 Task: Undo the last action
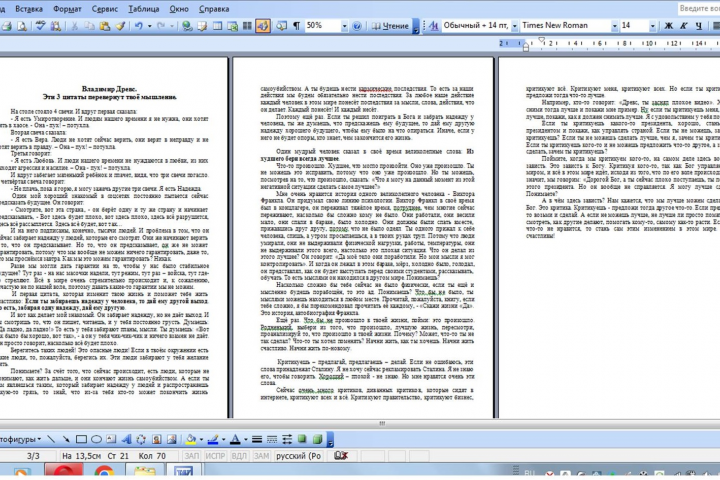[x=139, y=26]
